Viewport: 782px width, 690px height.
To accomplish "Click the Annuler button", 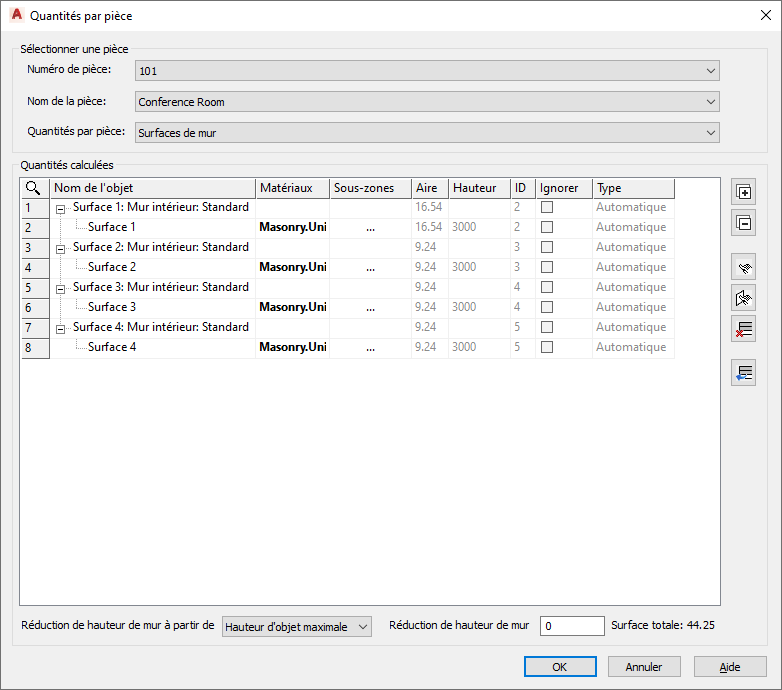I will tap(644, 667).
